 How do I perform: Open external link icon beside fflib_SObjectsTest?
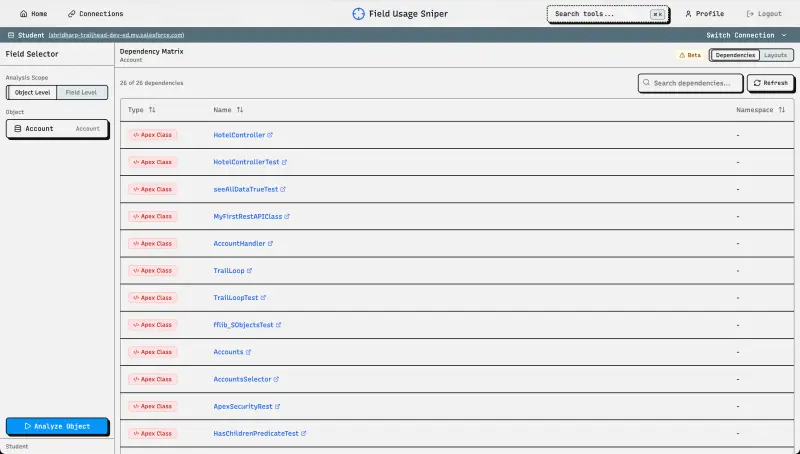click(278, 325)
